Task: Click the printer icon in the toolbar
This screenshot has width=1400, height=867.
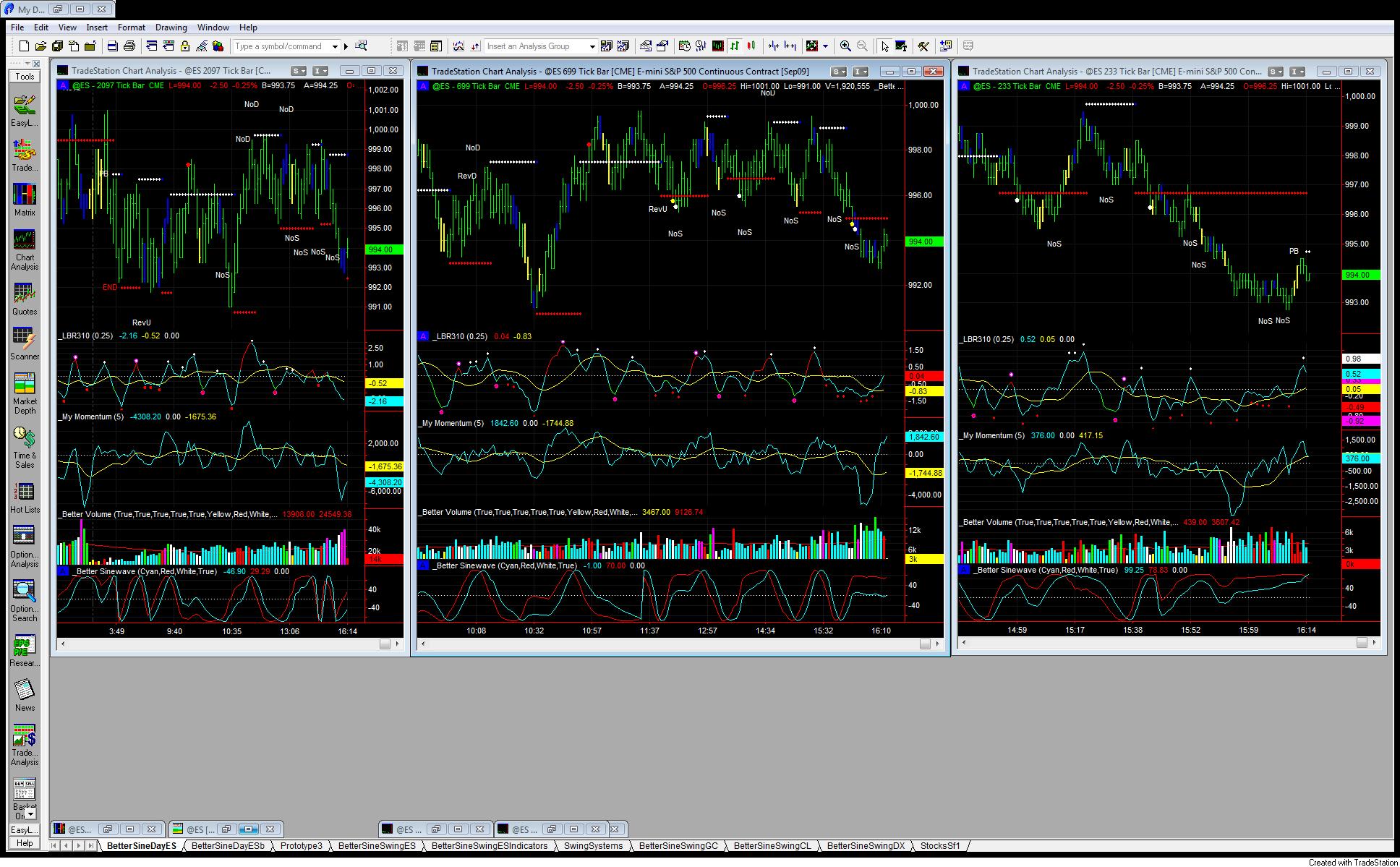Action: [x=129, y=46]
